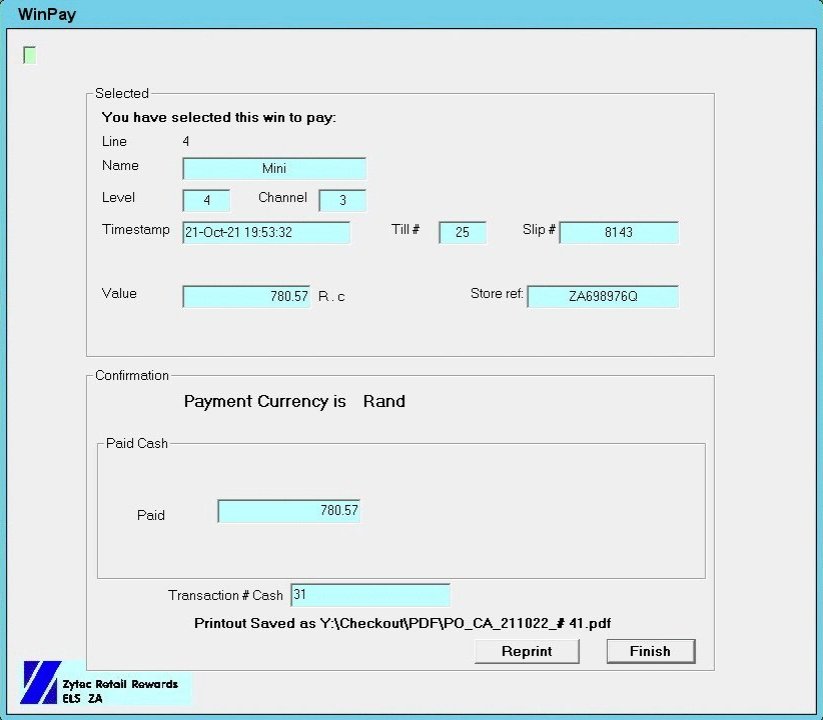Focus the Paid amount field

click(288, 511)
